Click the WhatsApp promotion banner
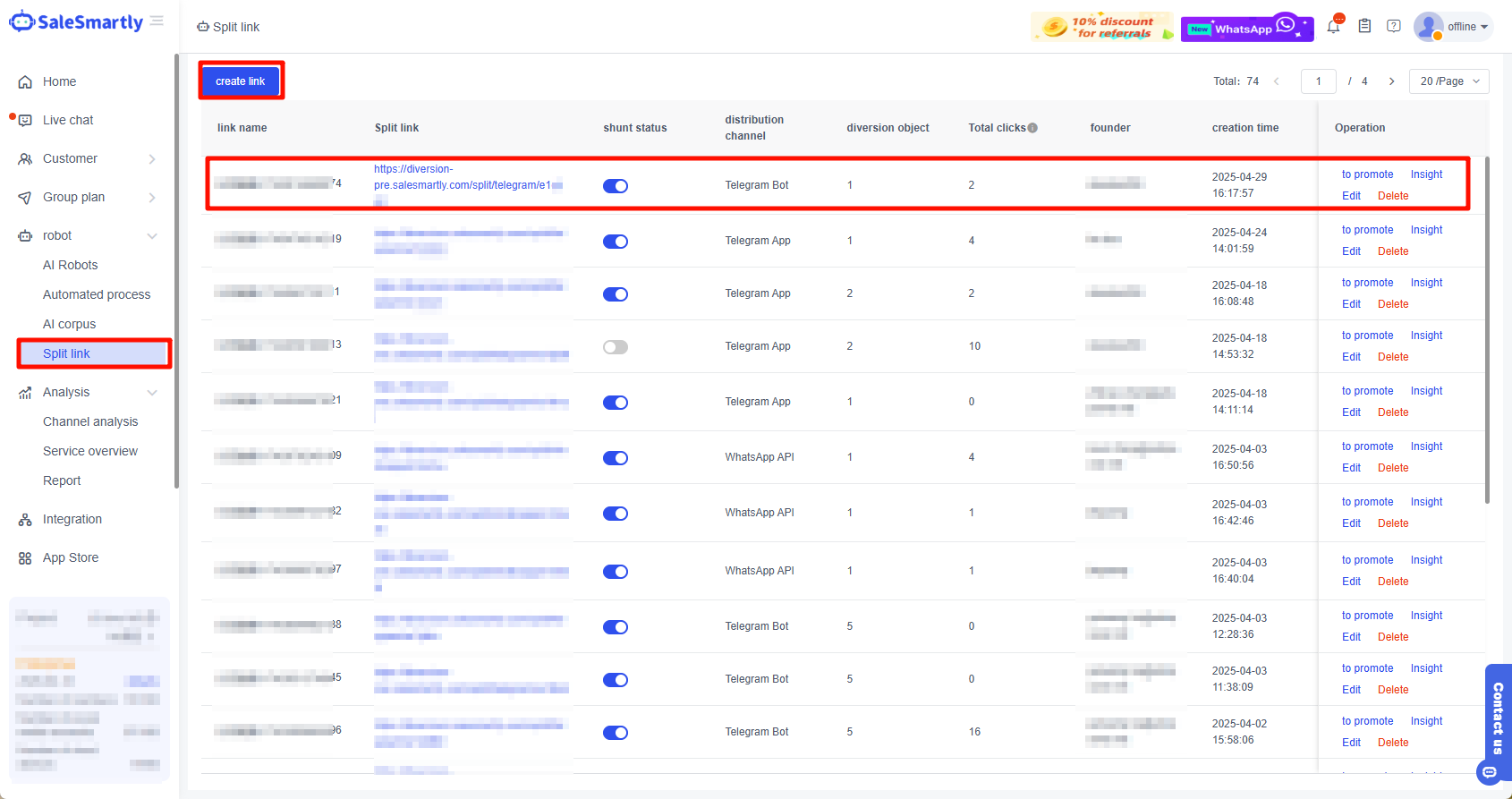Screen dimensions: 1512x799 coord(1246,29)
